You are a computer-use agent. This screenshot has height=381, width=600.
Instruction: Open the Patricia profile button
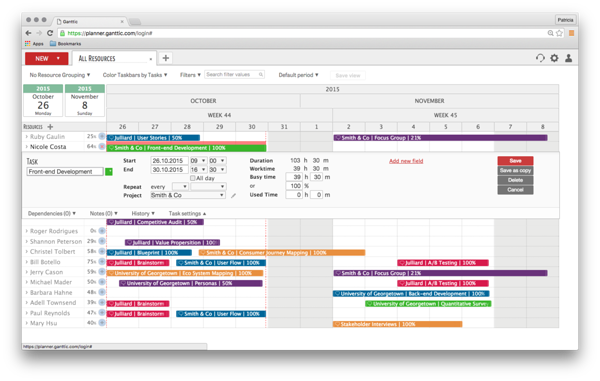565,20
